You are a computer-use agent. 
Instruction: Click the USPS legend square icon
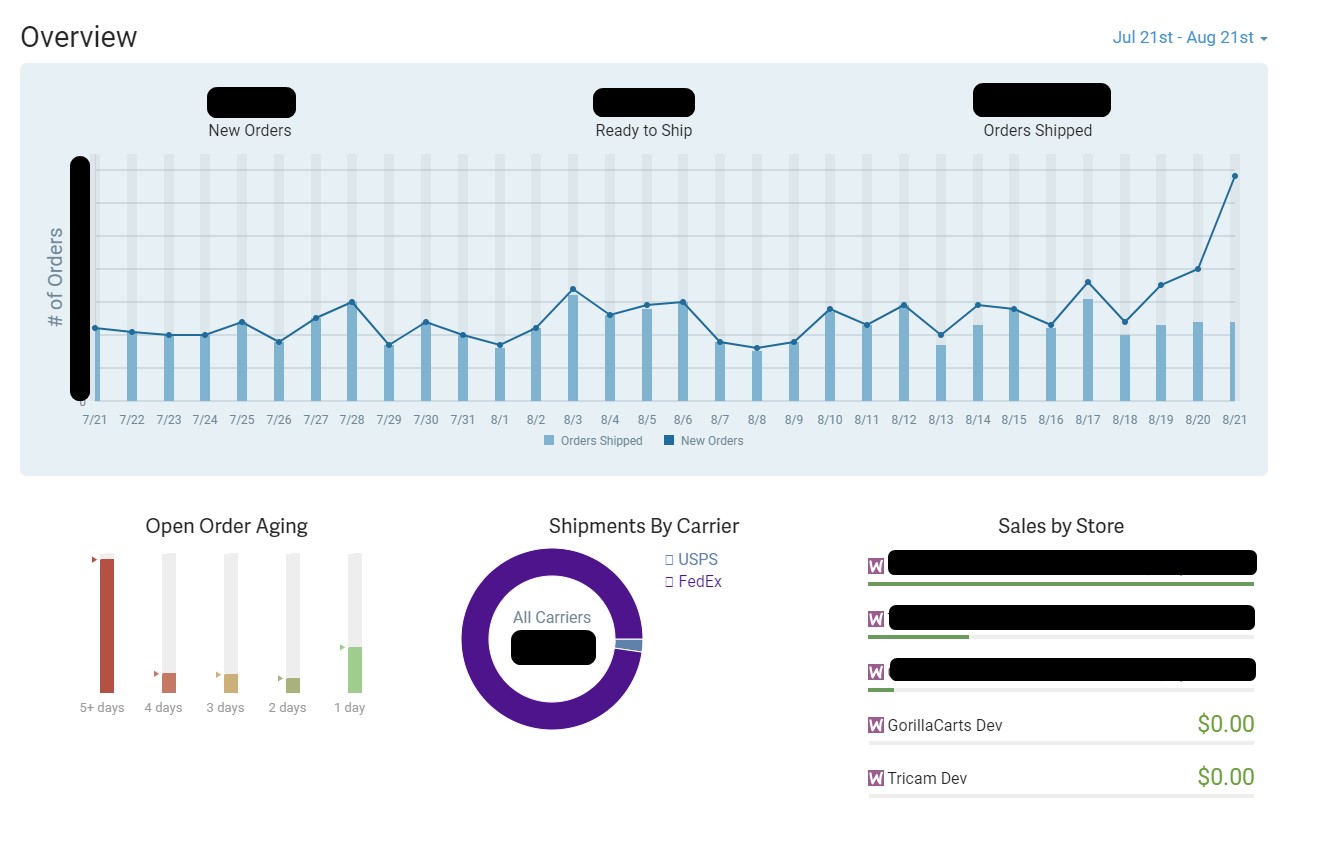[669, 560]
